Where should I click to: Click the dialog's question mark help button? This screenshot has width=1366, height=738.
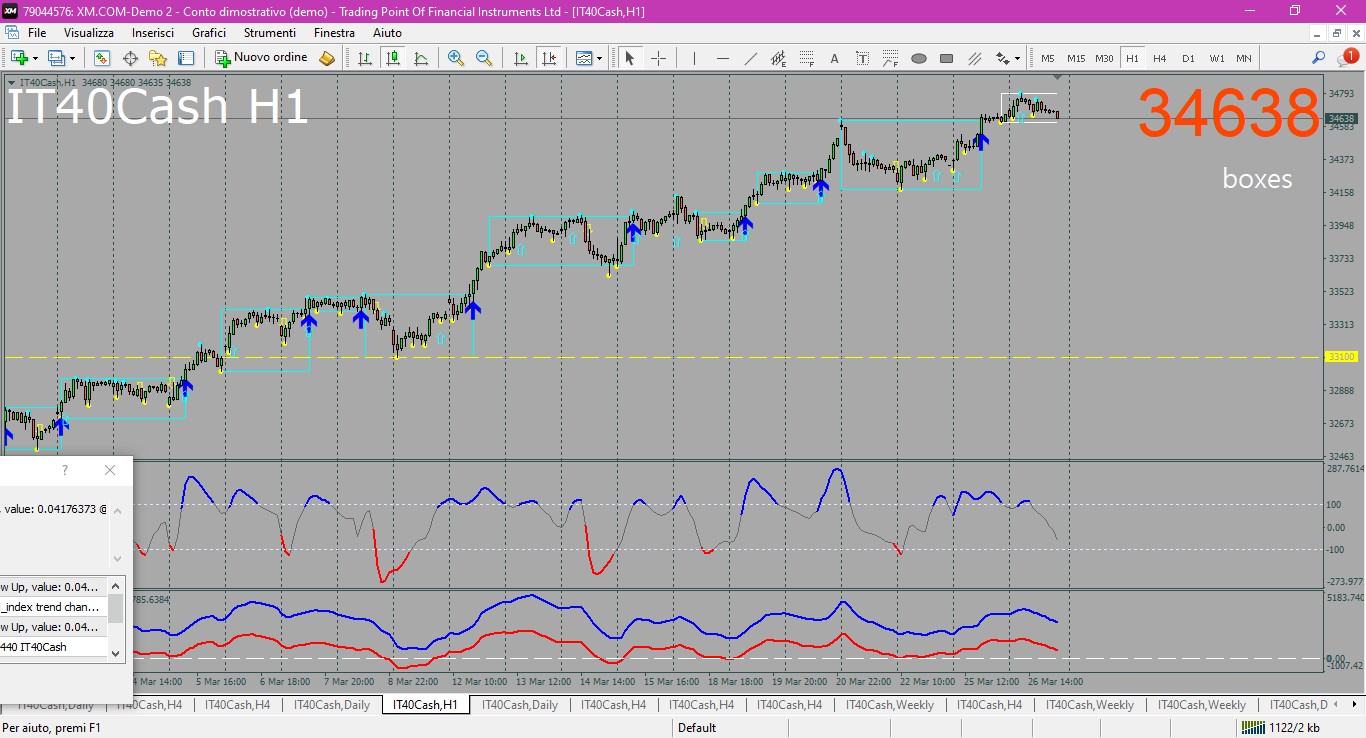tap(65, 470)
